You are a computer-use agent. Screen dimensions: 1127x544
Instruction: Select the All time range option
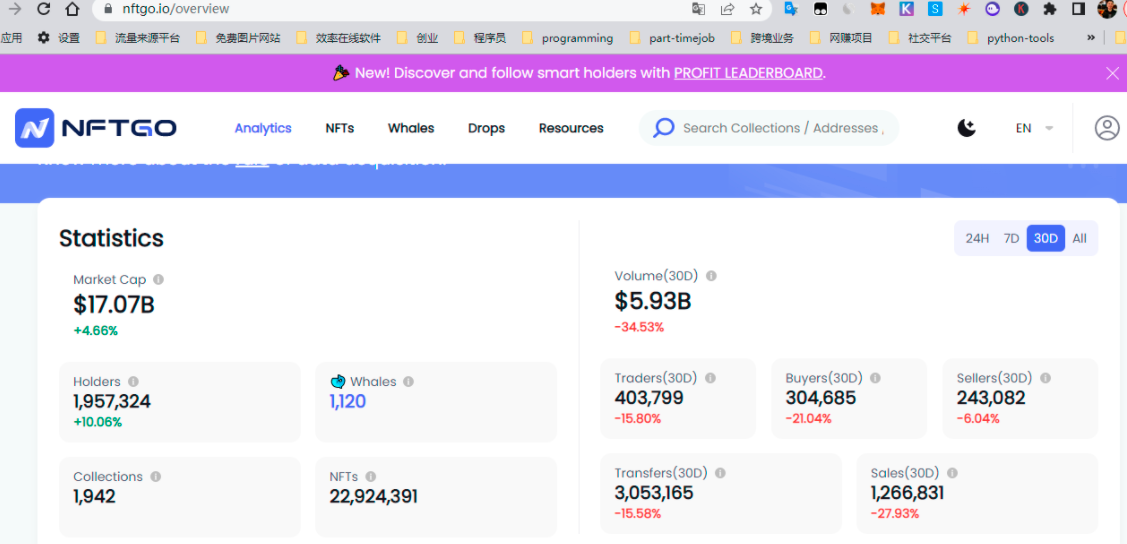click(x=1079, y=238)
